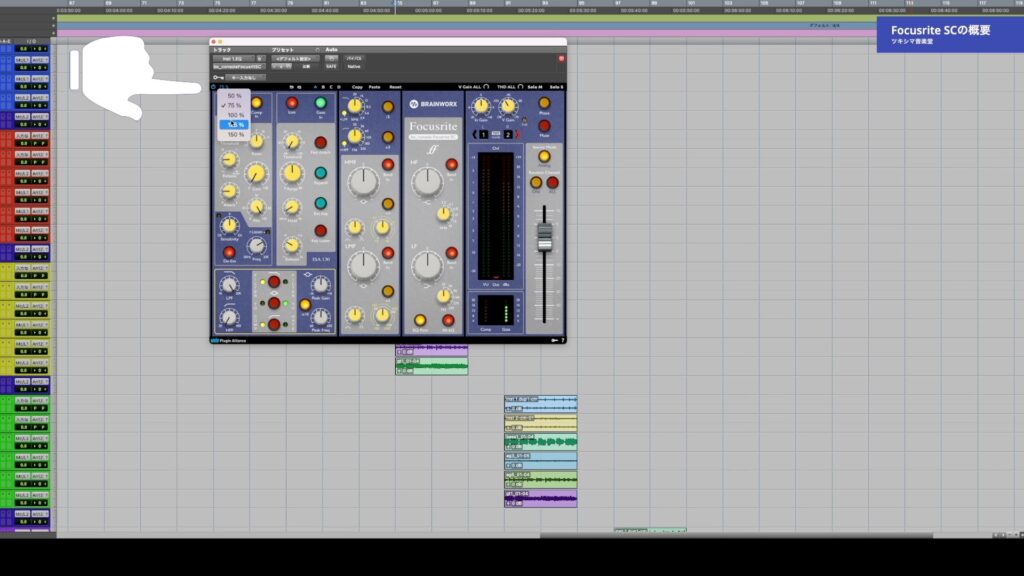
Task: Open the plug-in name selector bx_consoleFocusrite SC
Action: coord(238,67)
